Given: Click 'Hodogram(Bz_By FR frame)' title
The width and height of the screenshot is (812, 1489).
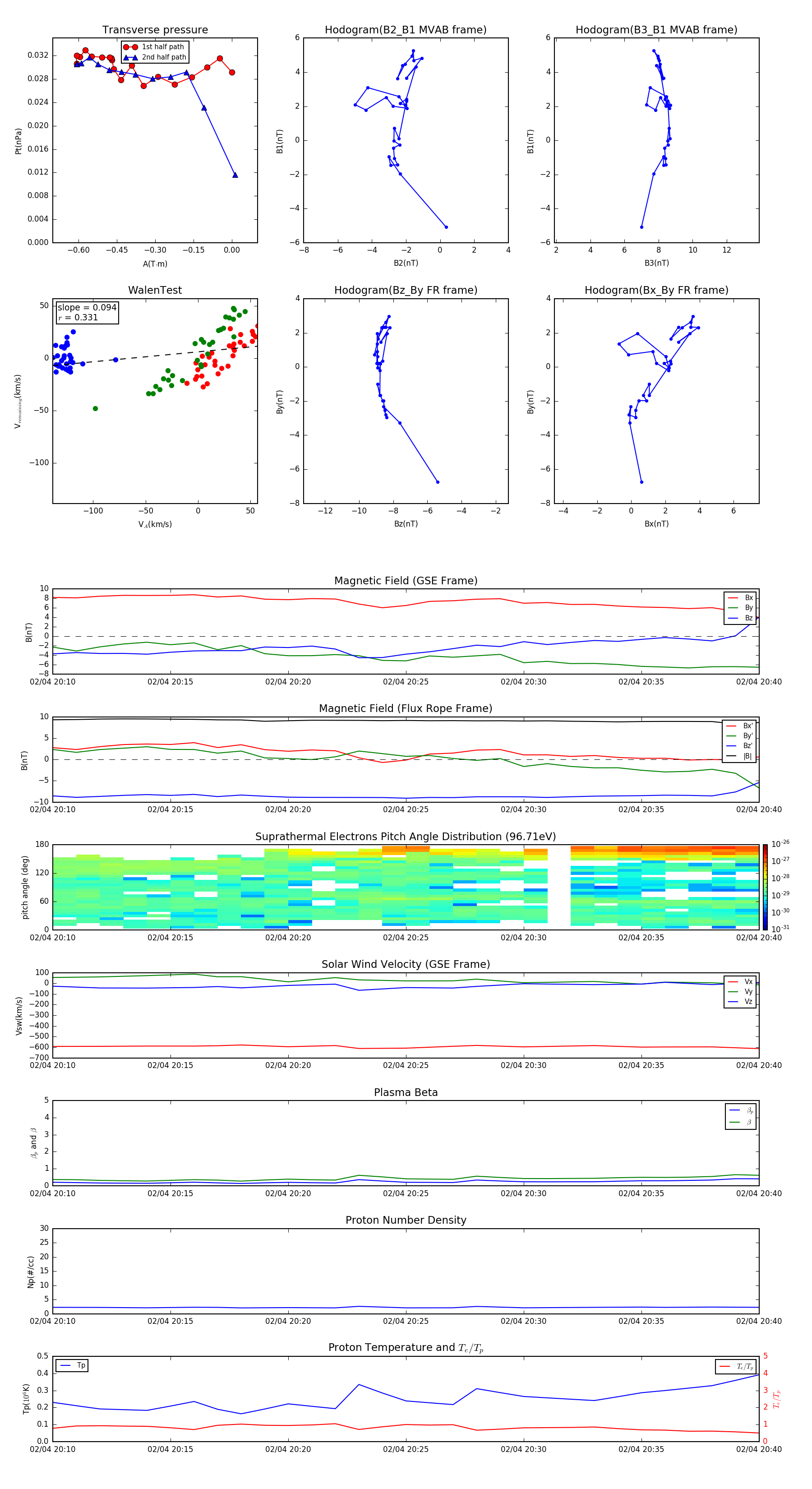Looking at the screenshot, I should pos(406,290).
